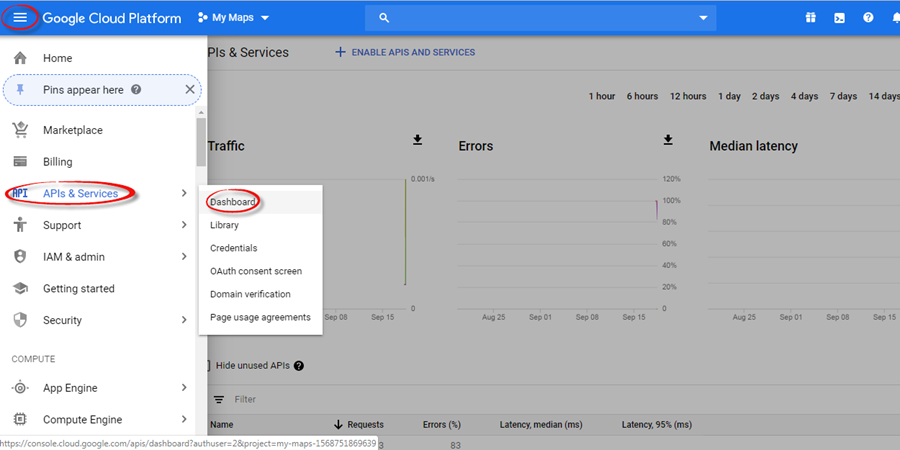Expand the APIs & Services submenu chevron
900x450 pixels.
[184, 193]
